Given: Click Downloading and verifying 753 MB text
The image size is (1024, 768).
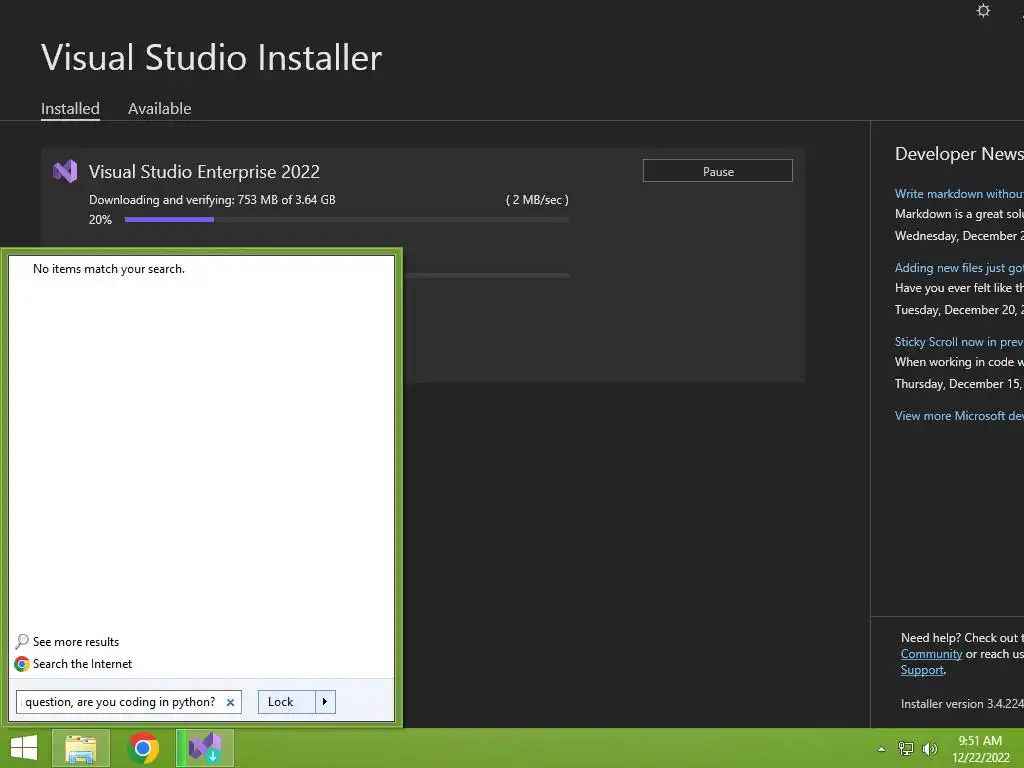Looking at the screenshot, I should tap(212, 200).
